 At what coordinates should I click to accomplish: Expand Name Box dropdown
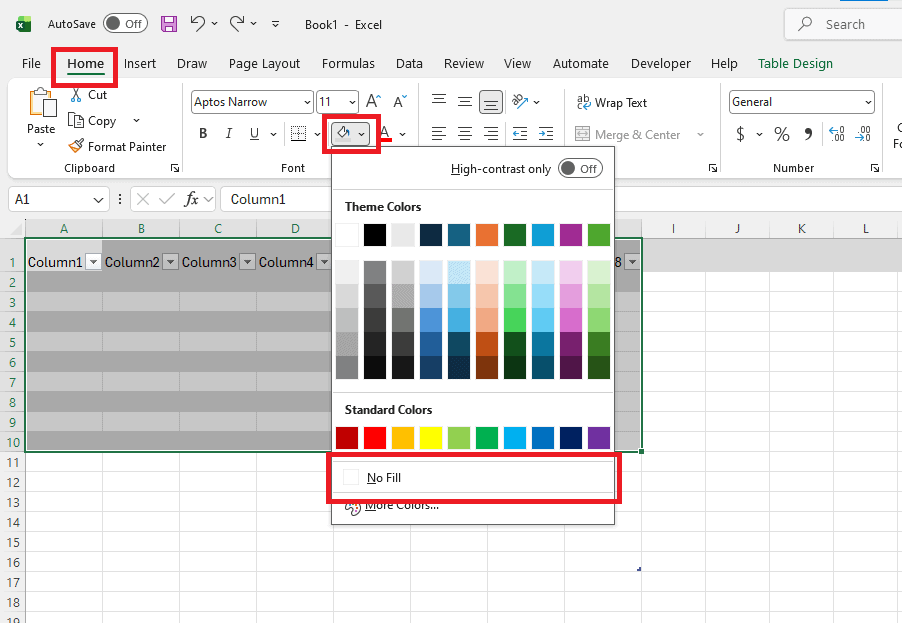pyautogui.click(x=98, y=200)
